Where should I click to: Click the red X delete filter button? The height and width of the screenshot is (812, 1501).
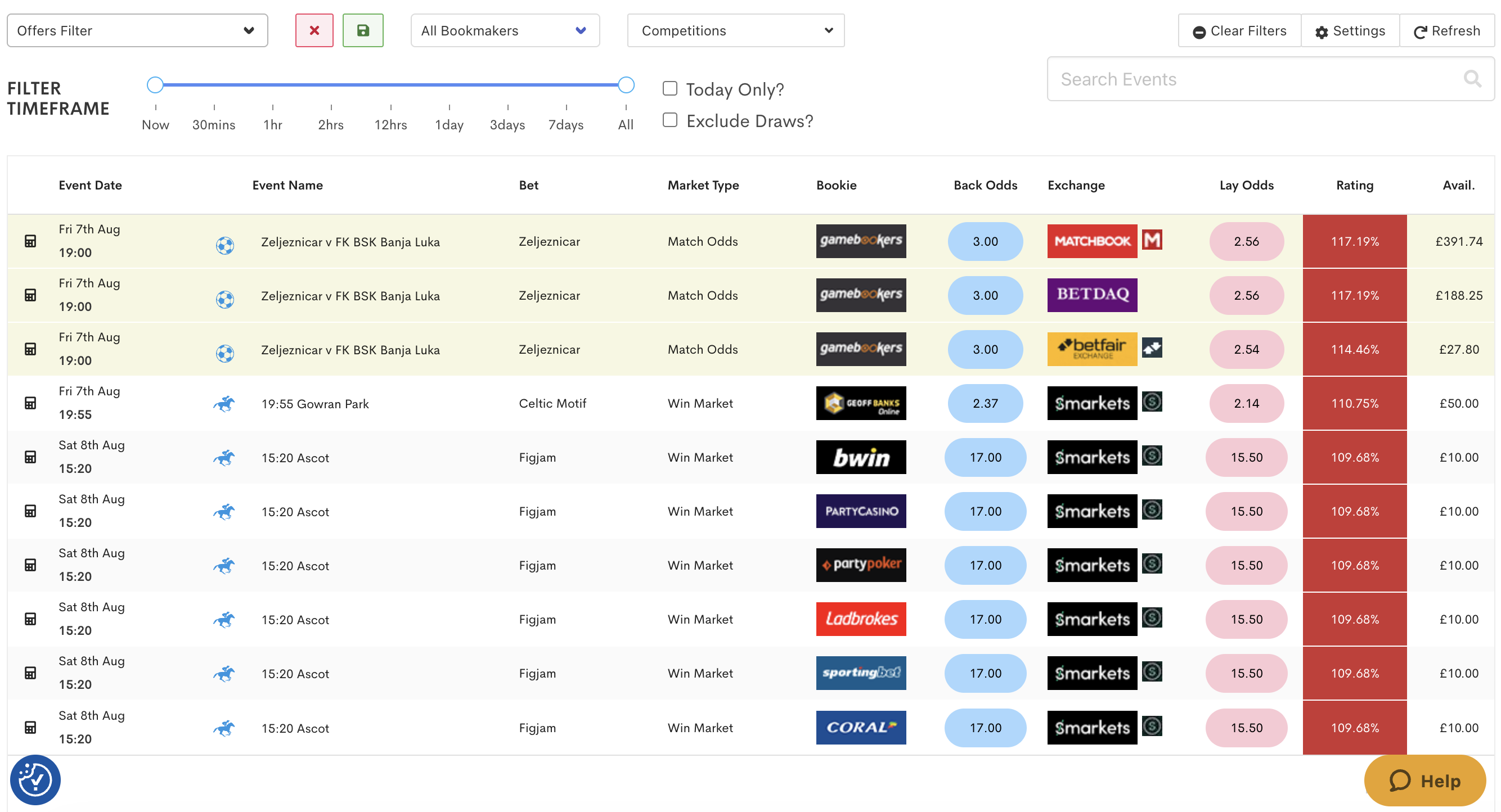[x=314, y=30]
